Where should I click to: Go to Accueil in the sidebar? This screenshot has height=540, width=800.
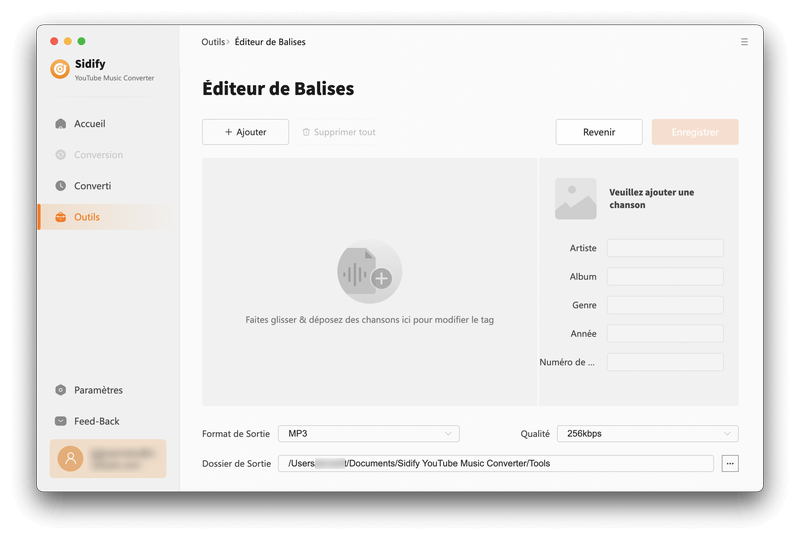click(89, 124)
